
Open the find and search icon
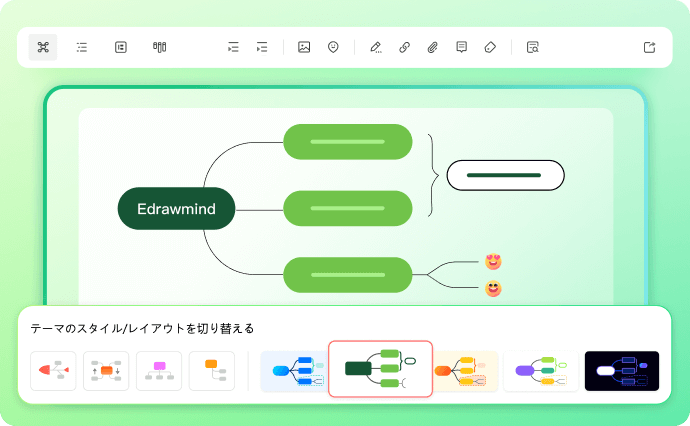coord(532,47)
